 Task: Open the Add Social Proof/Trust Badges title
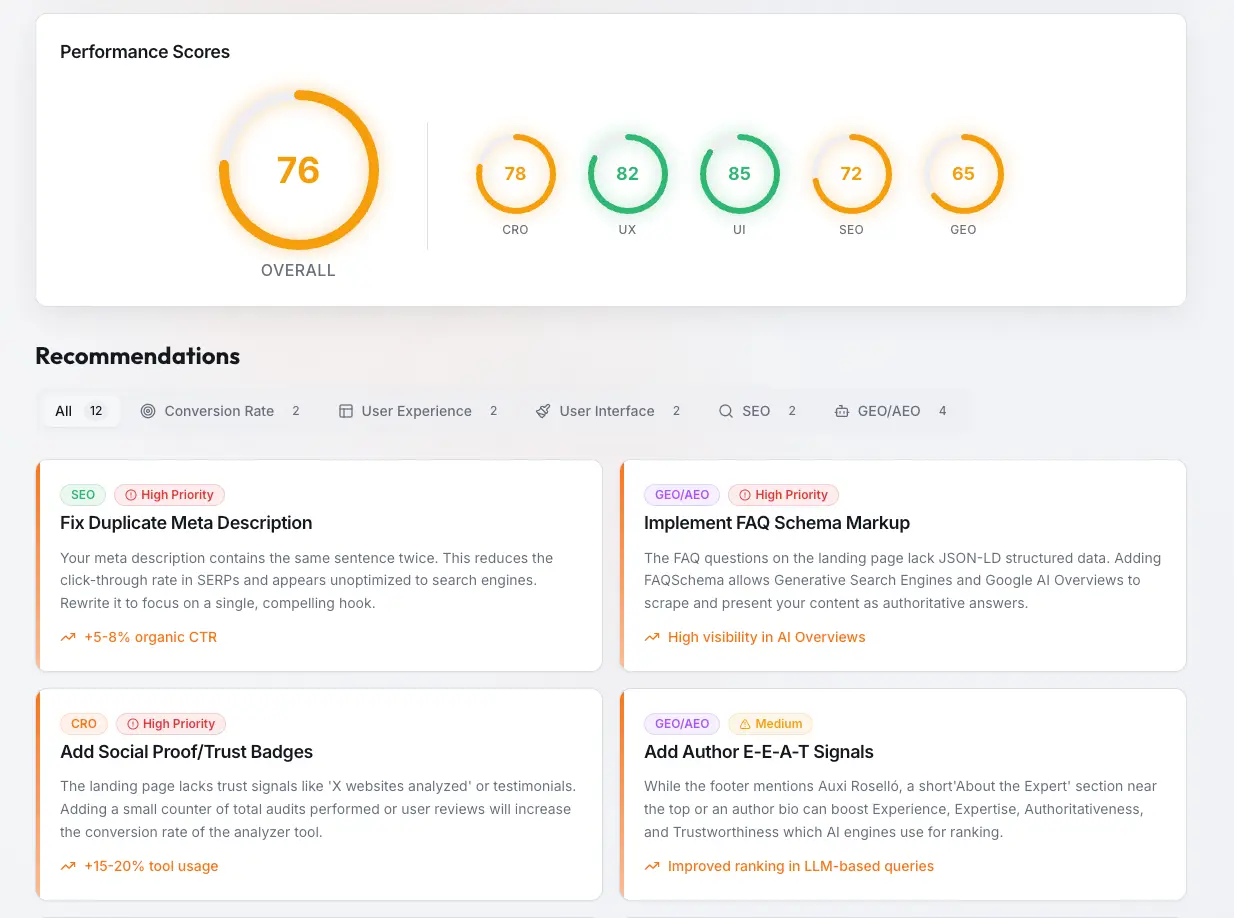coord(186,752)
